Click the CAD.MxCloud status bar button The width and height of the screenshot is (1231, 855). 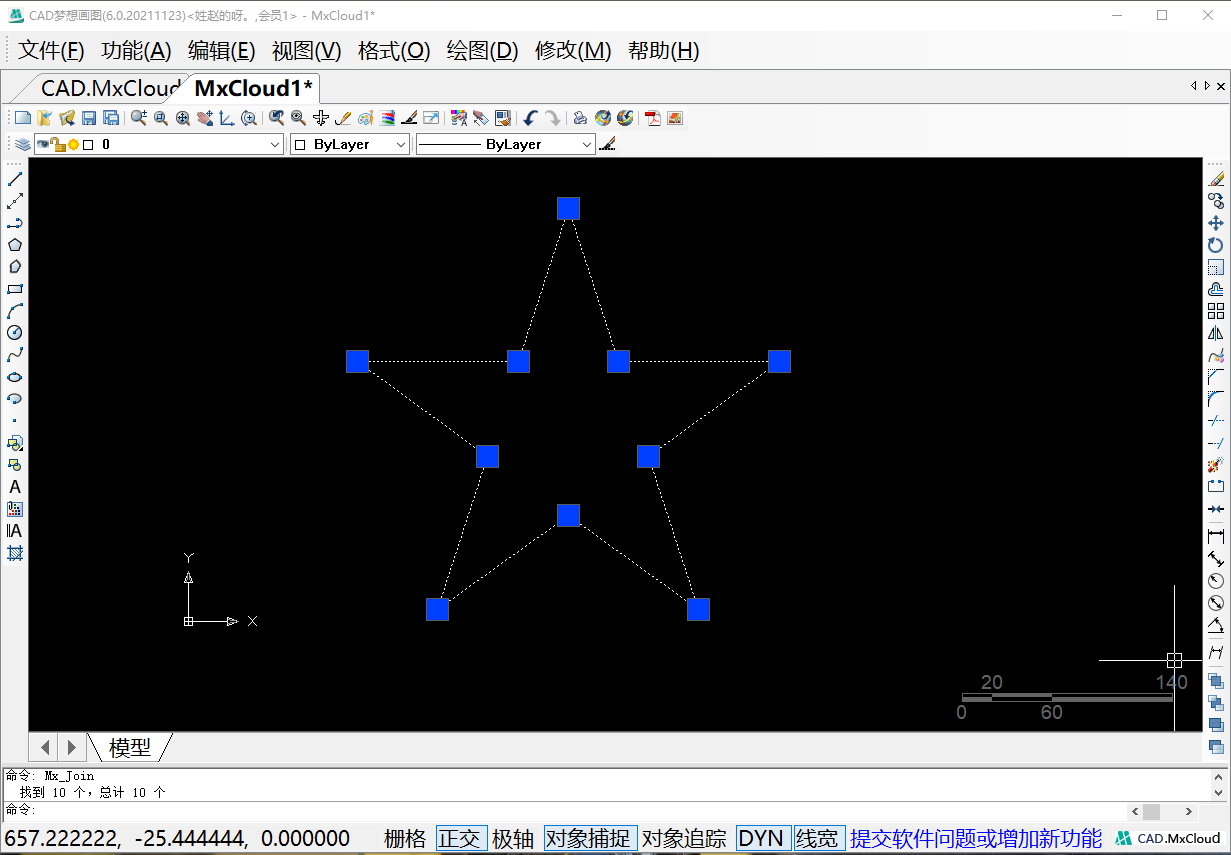[x=1169, y=839]
